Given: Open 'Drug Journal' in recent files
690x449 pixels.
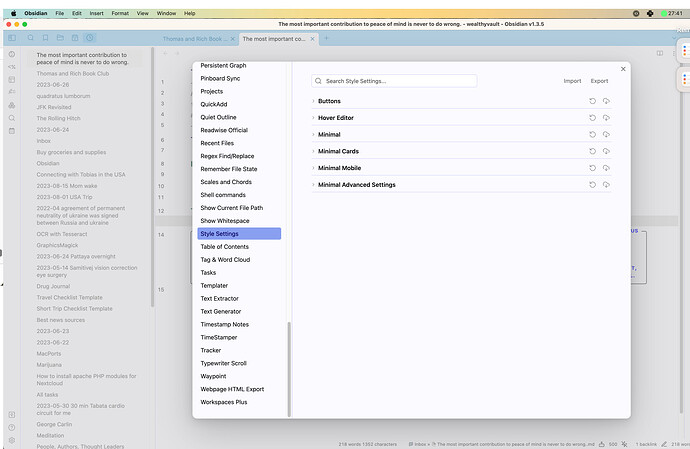Looking at the screenshot, I should pyautogui.click(x=53, y=287).
